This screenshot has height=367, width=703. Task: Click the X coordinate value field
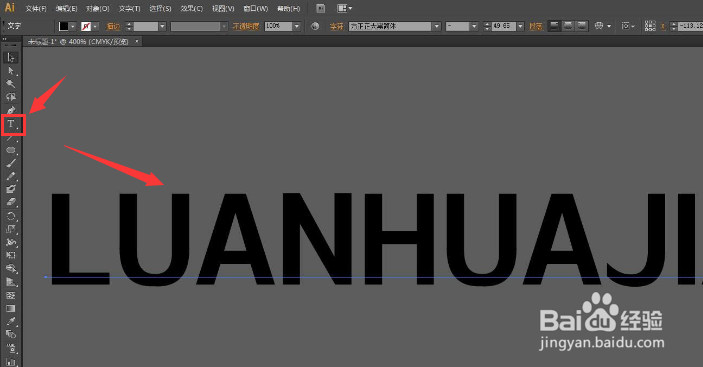pos(690,26)
